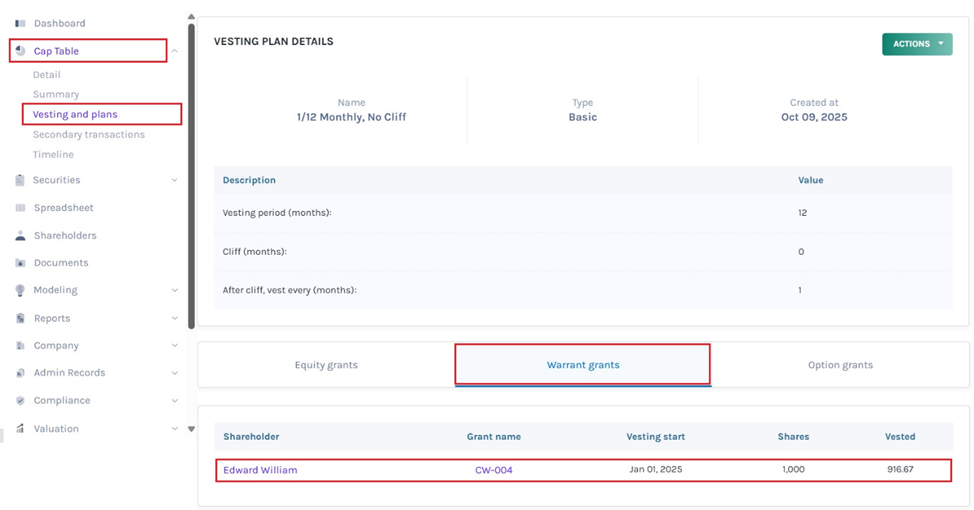Collapse the Cap Table menu chevron

174,51
